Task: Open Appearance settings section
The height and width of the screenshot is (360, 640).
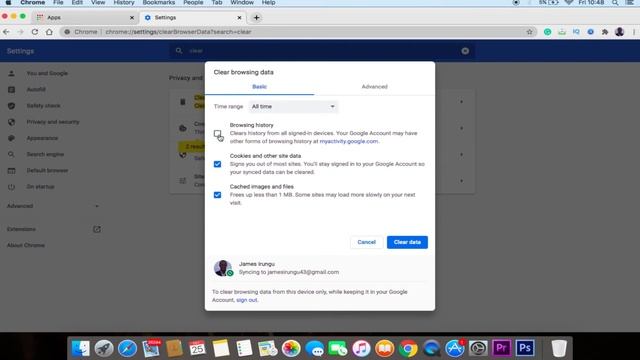Action: pyautogui.click(x=42, y=138)
